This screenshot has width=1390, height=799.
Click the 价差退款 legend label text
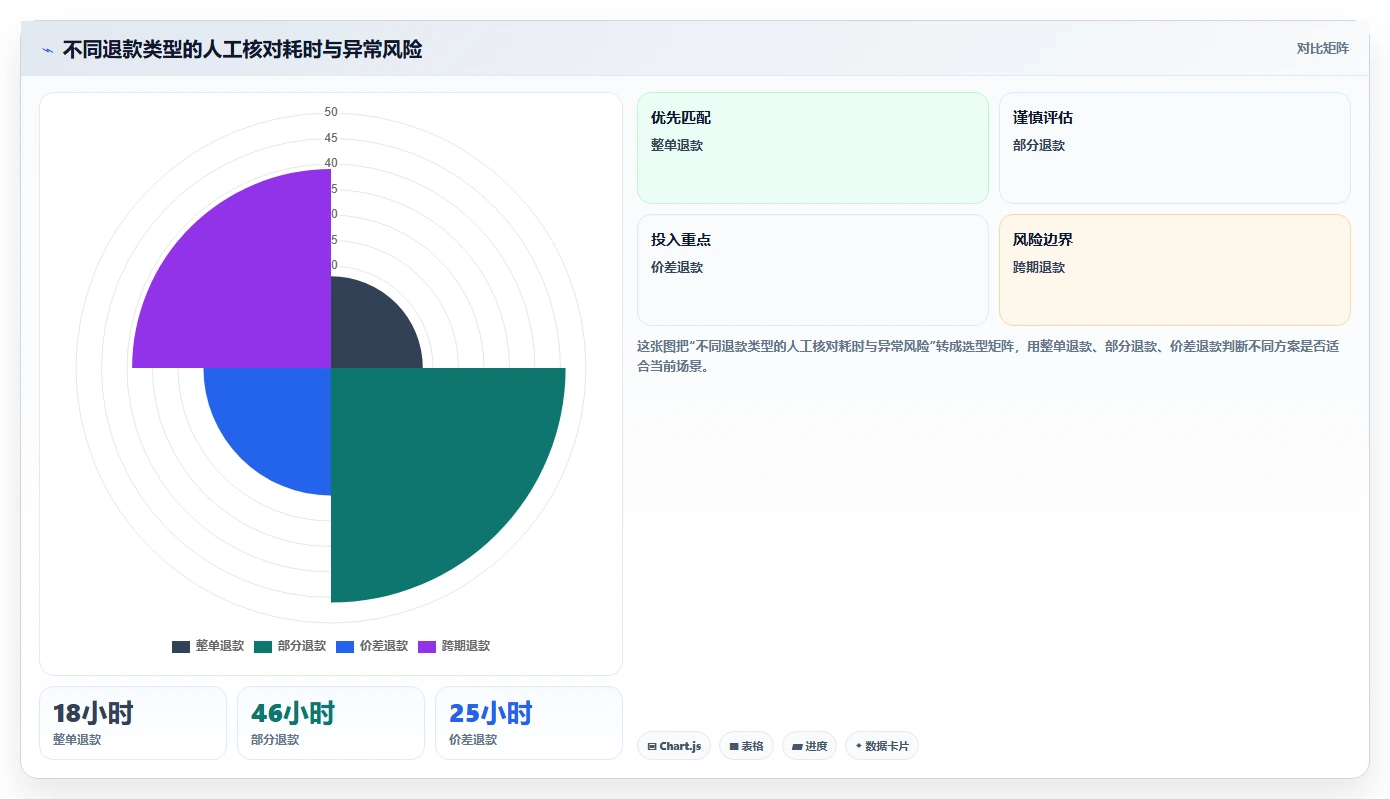pos(384,646)
